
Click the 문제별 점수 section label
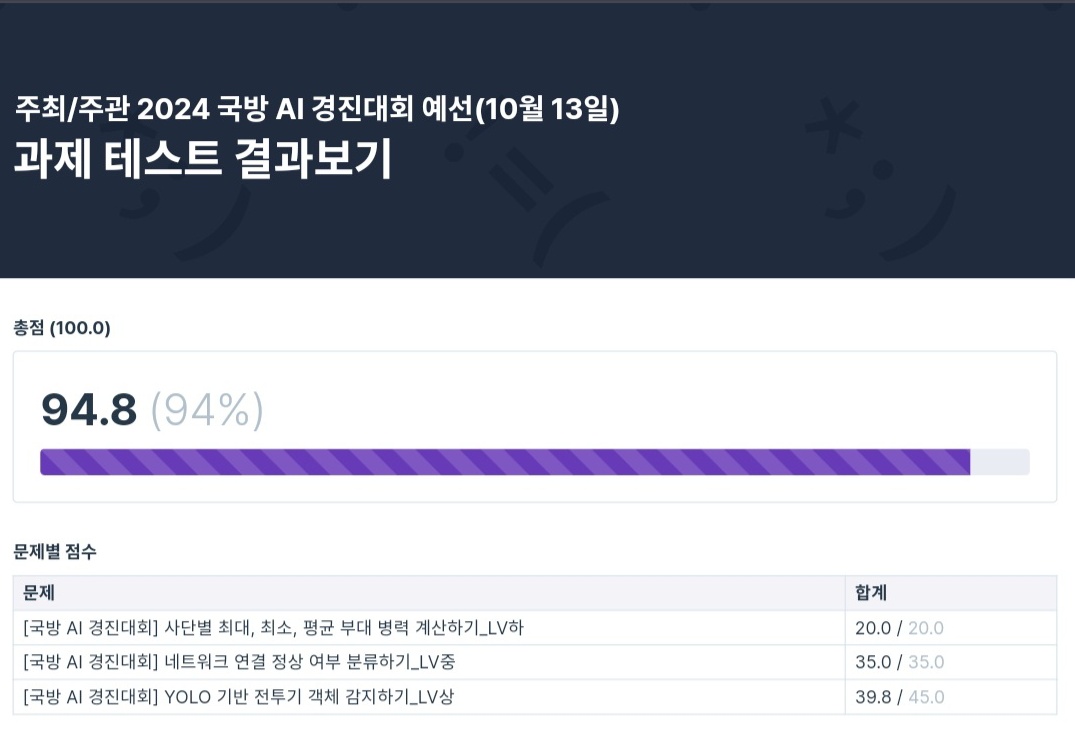(55, 551)
